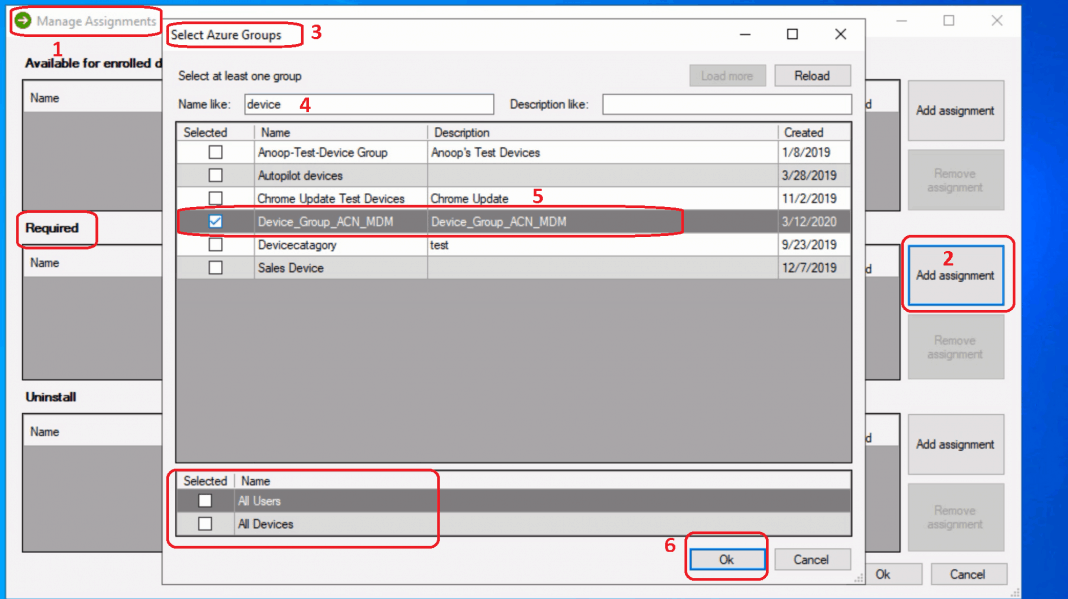
Task: Click Cancel in the Select Azure Groups dialog
Action: [x=812, y=559]
